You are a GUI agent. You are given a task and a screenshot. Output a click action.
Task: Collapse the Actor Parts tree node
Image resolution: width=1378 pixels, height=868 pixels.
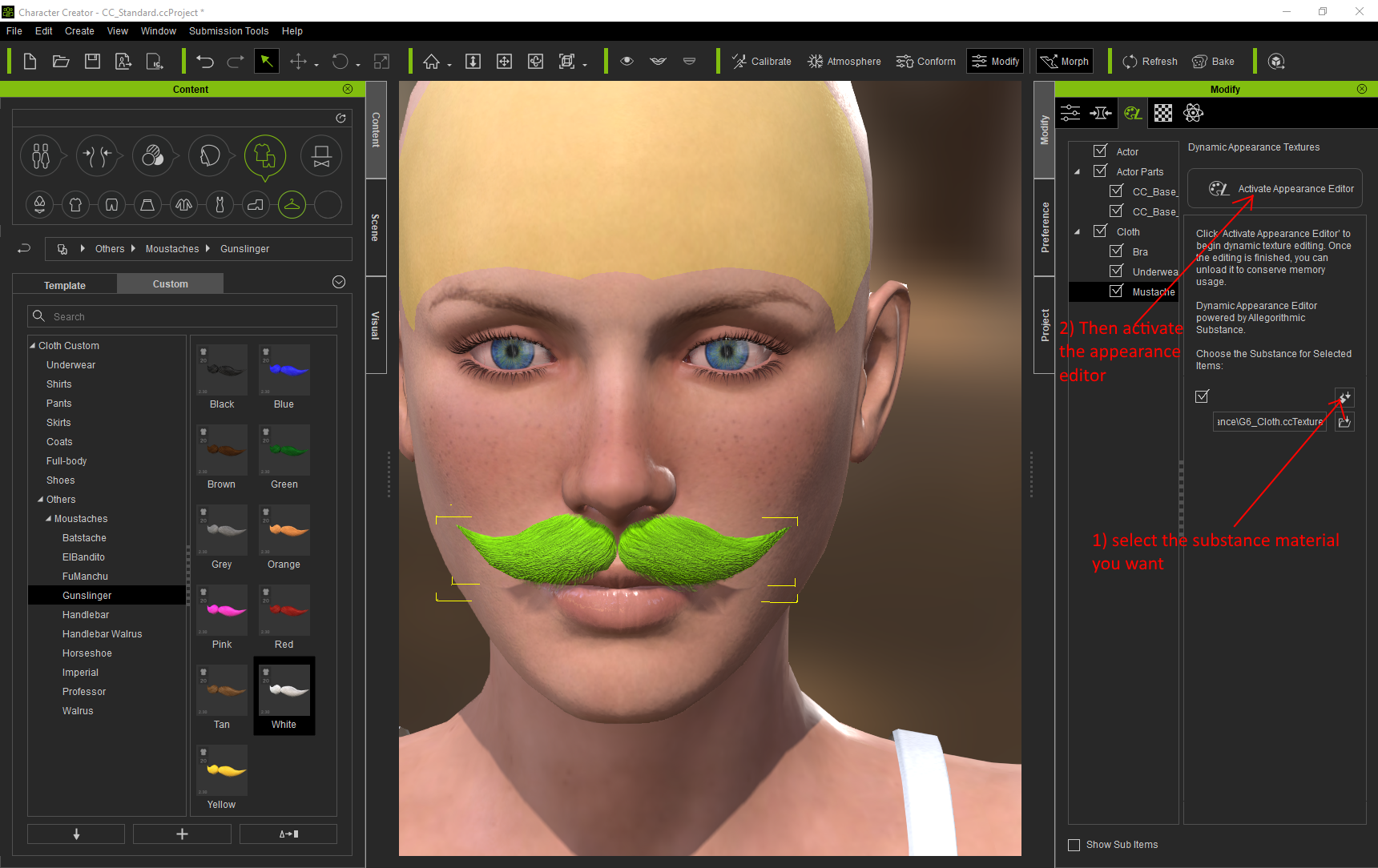1078,171
